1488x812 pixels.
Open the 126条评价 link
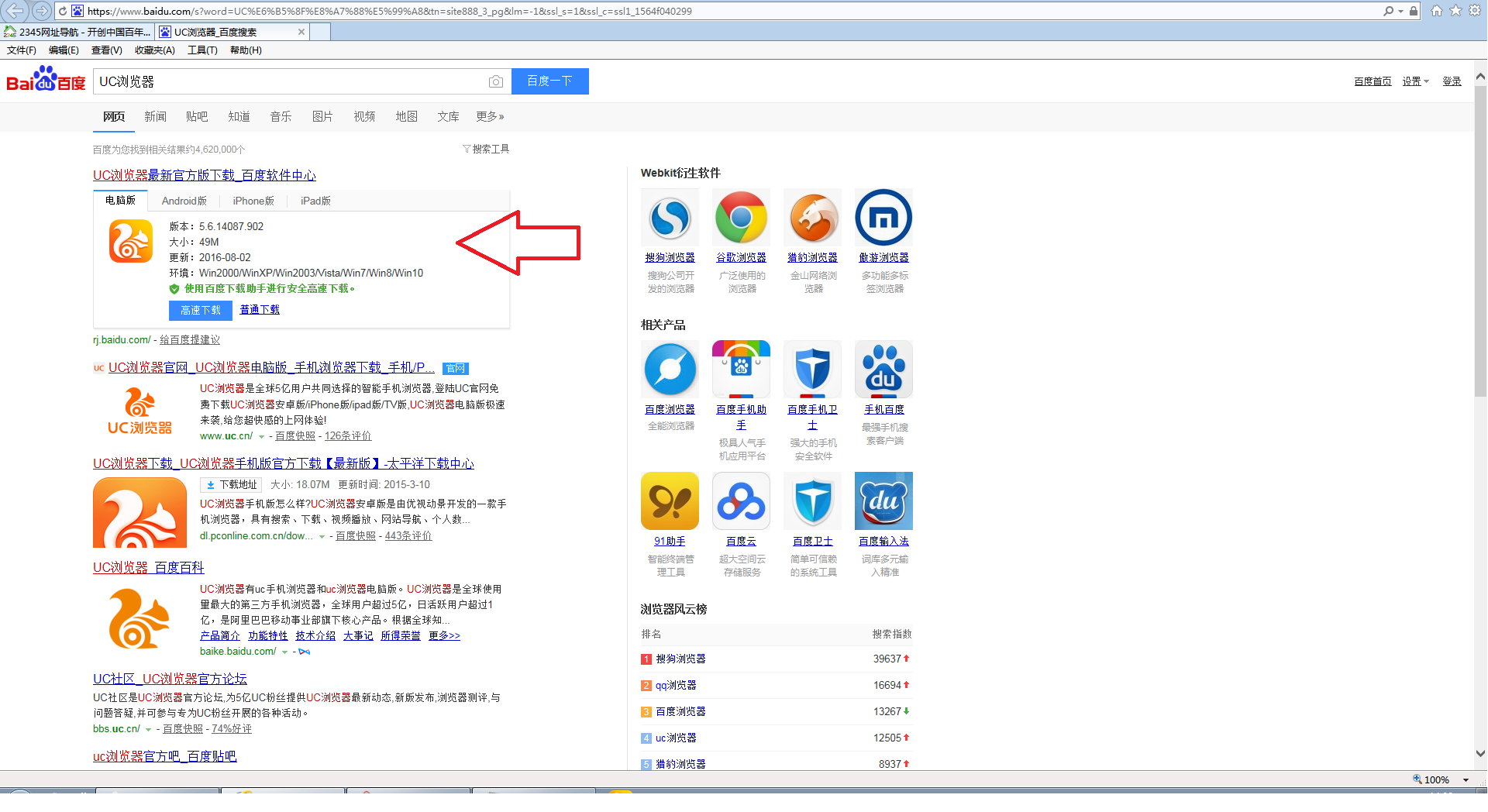pos(348,436)
